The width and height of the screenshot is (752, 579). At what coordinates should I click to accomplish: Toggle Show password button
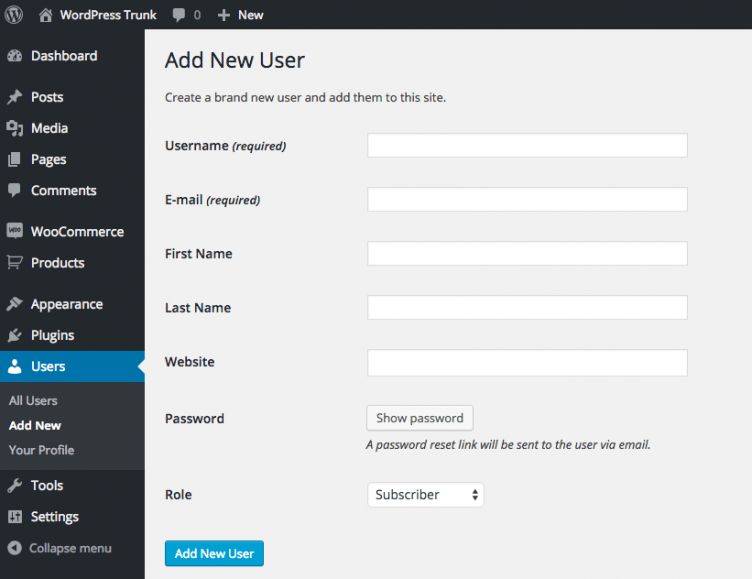tap(419, 418)
